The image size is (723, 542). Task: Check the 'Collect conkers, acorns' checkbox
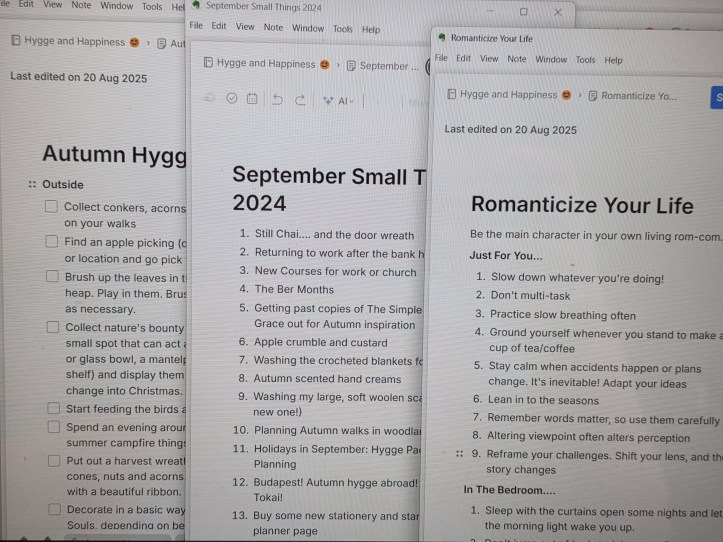pos(51,207)
